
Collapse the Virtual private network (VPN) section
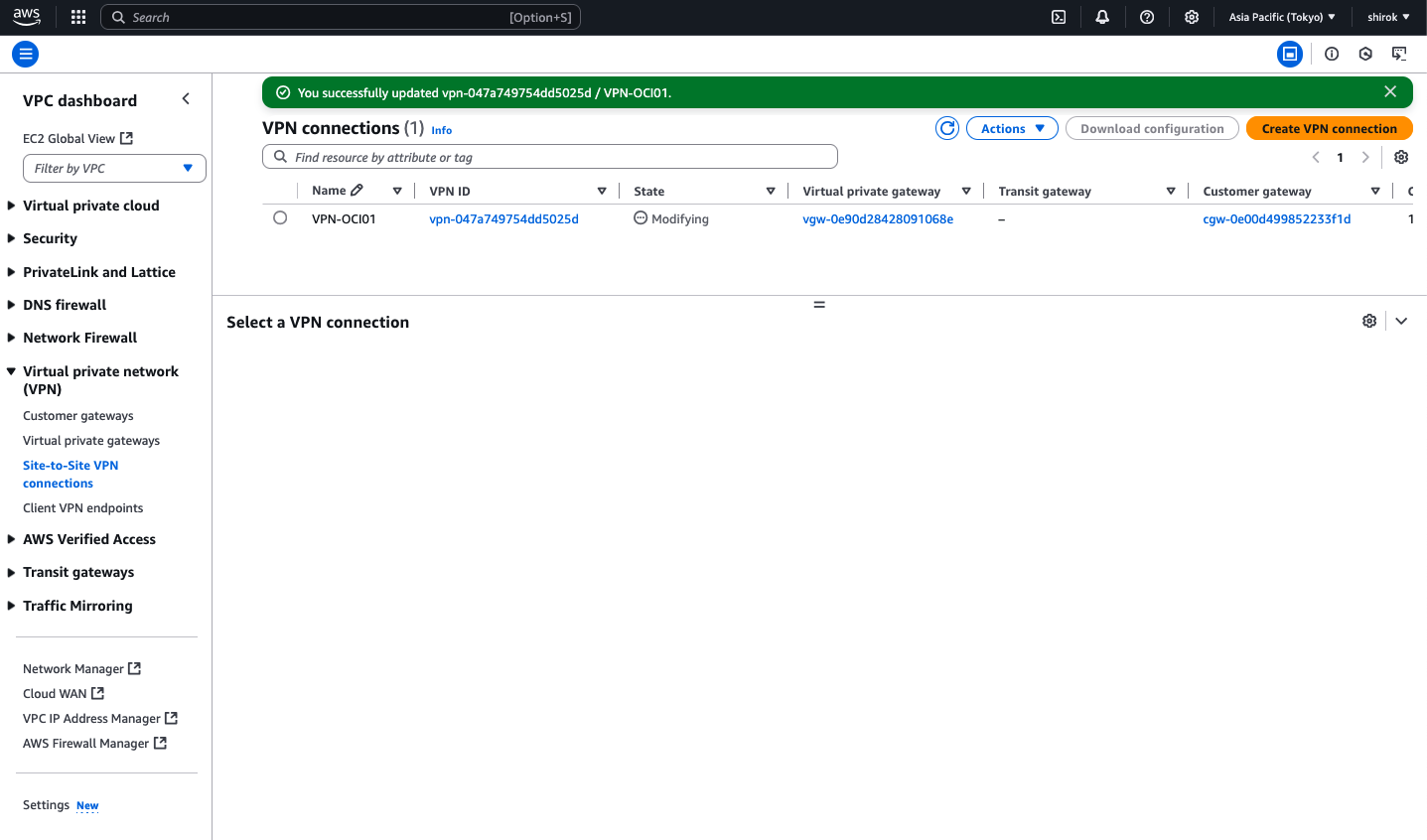pyautogui.click(x=10, y=371)
